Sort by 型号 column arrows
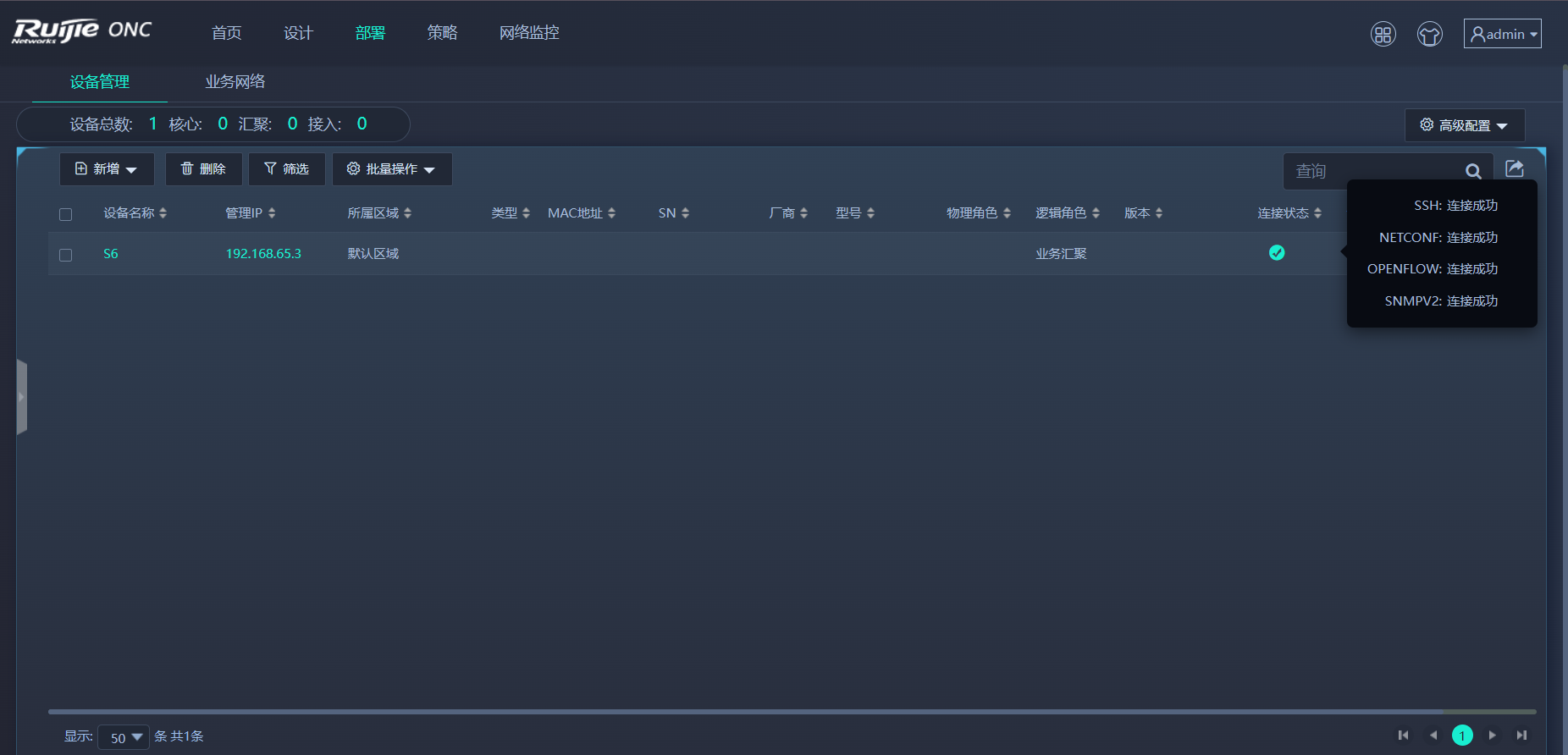1568x755 pixels. pyautogui.click(x=870, y=213)
